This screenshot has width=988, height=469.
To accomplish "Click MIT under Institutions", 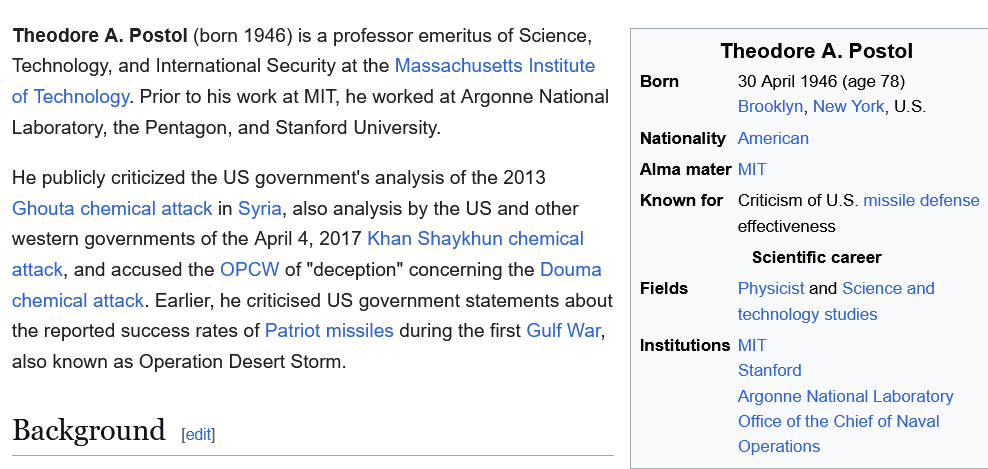I will pyautogui.click(x=752, y=345).
